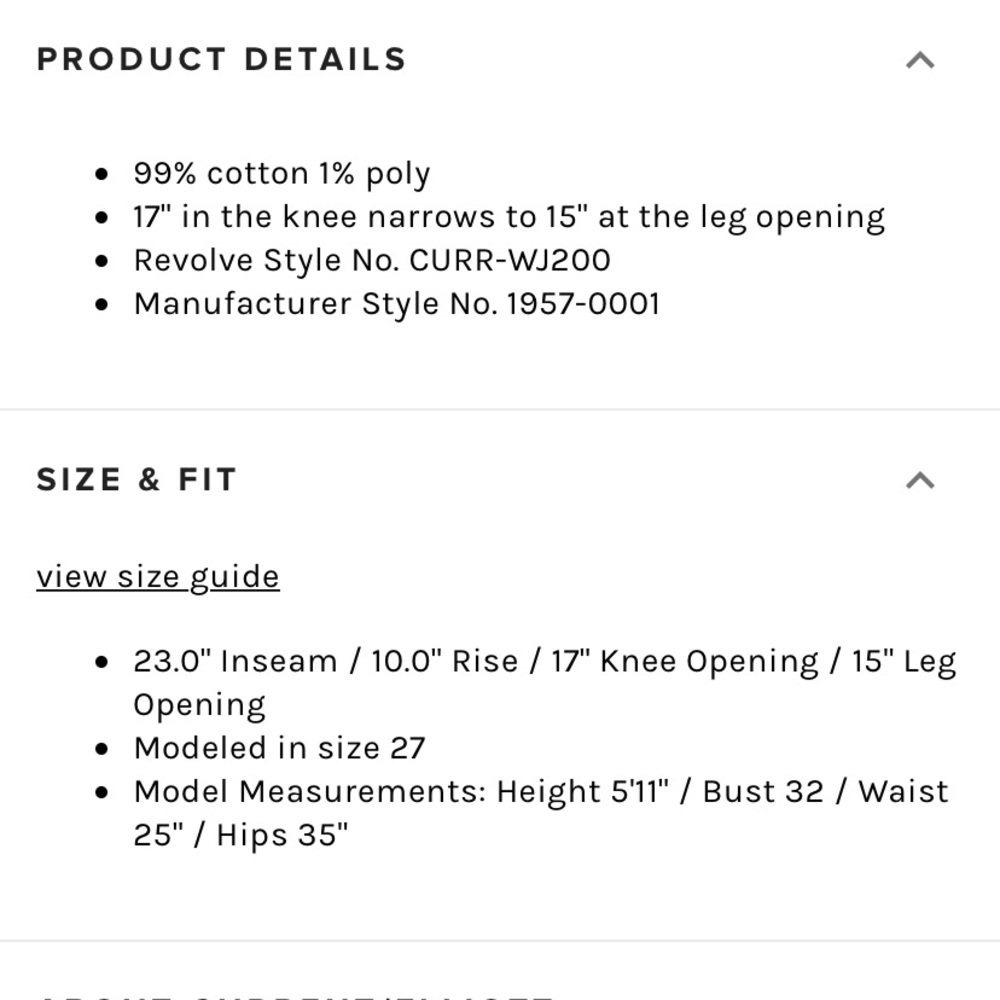Click the bullet beside Model Measurements
The width and height of the screenshot is (1000, 1000).
[x=101, y=792]
